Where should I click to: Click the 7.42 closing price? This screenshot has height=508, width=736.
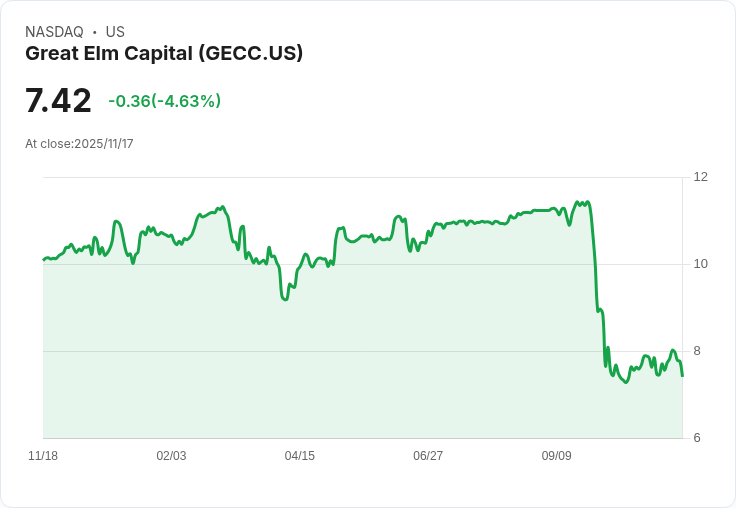click(x=58, y=101)
